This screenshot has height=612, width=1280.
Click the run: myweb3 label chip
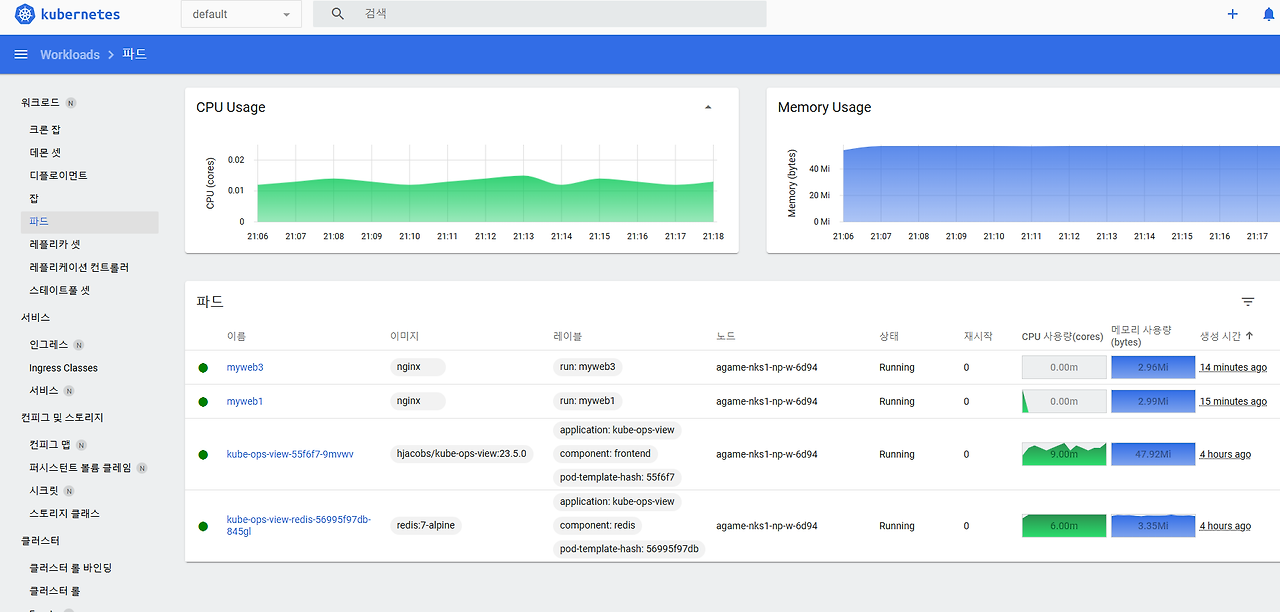point(588,367)
